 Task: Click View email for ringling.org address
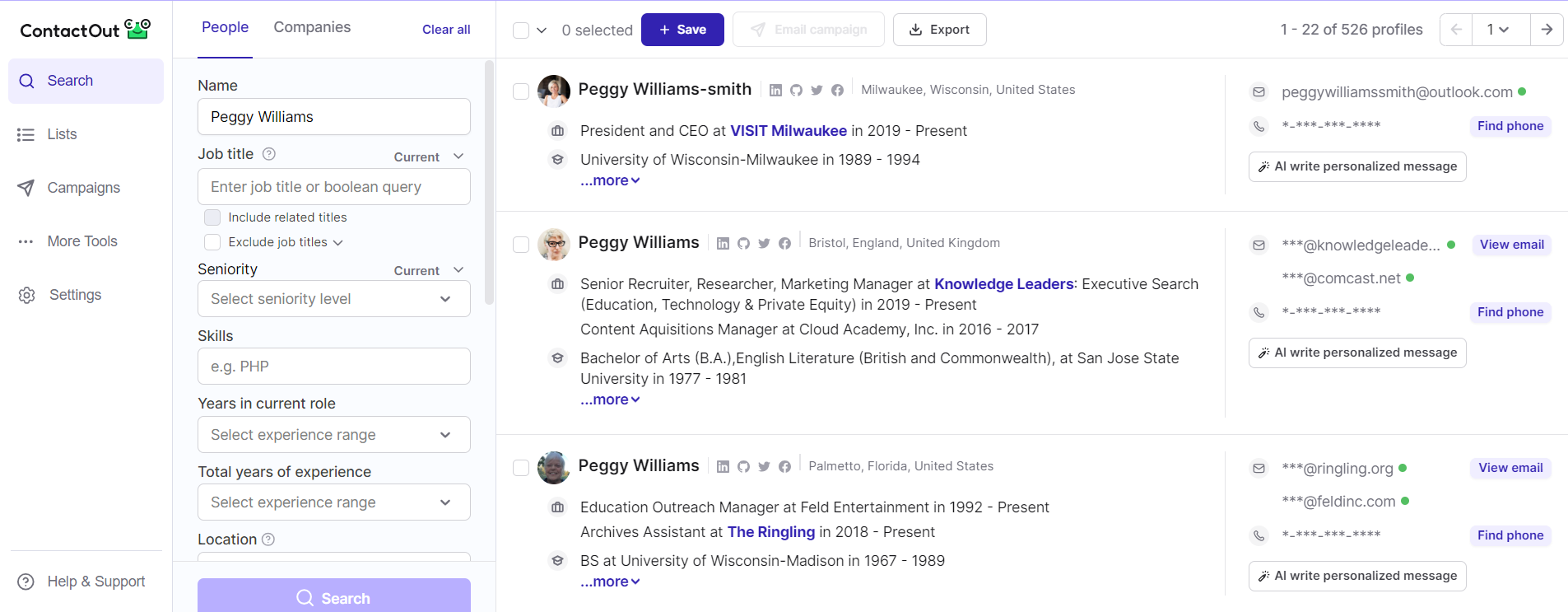[x=1510, y=468]
